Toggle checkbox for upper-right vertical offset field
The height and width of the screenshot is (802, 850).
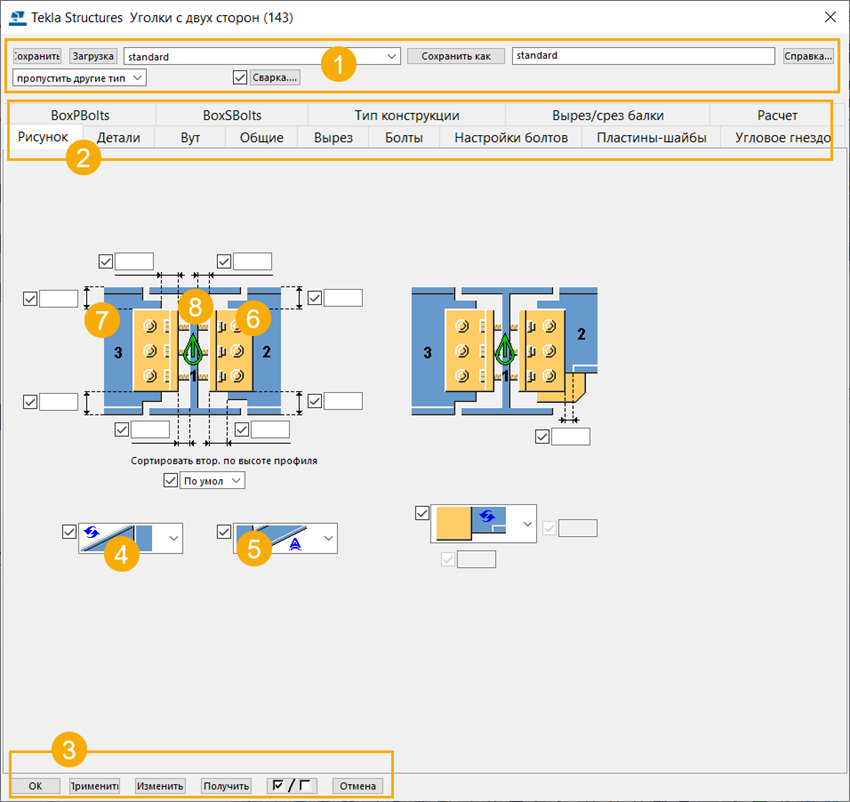315,298
